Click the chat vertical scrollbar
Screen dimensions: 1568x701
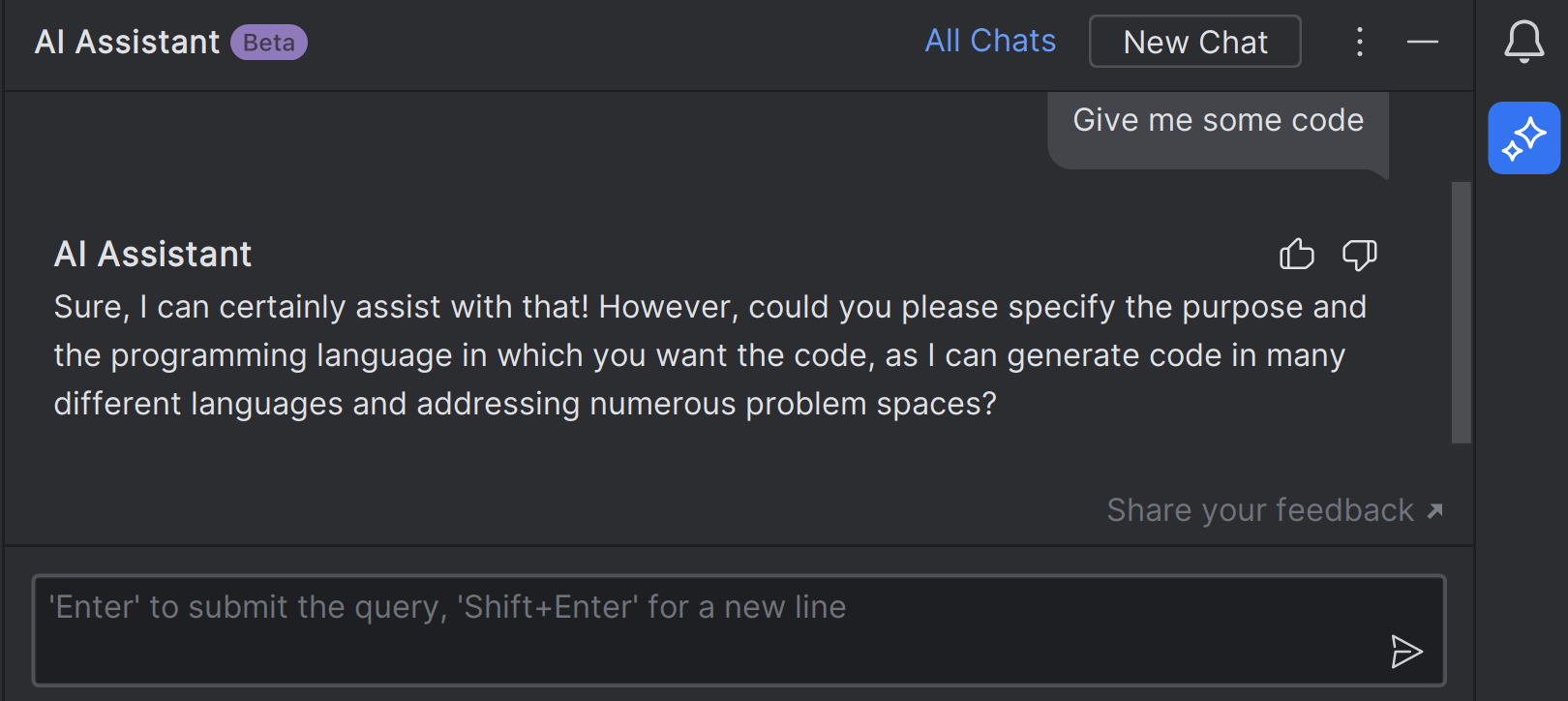coord(1461,312)
